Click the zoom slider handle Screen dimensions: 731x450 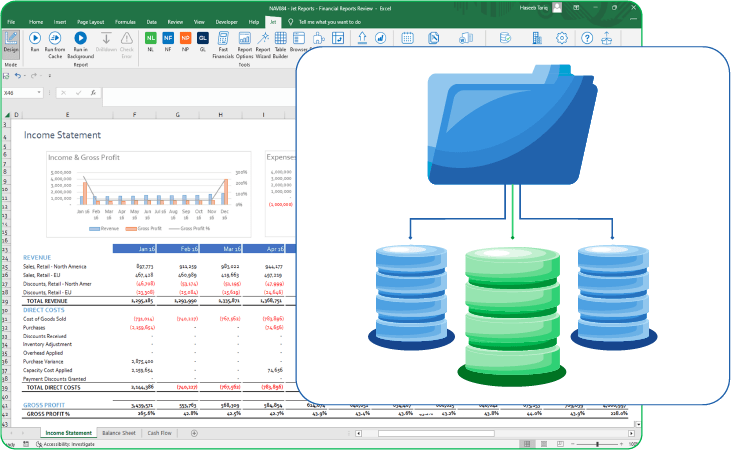point(597,444)
